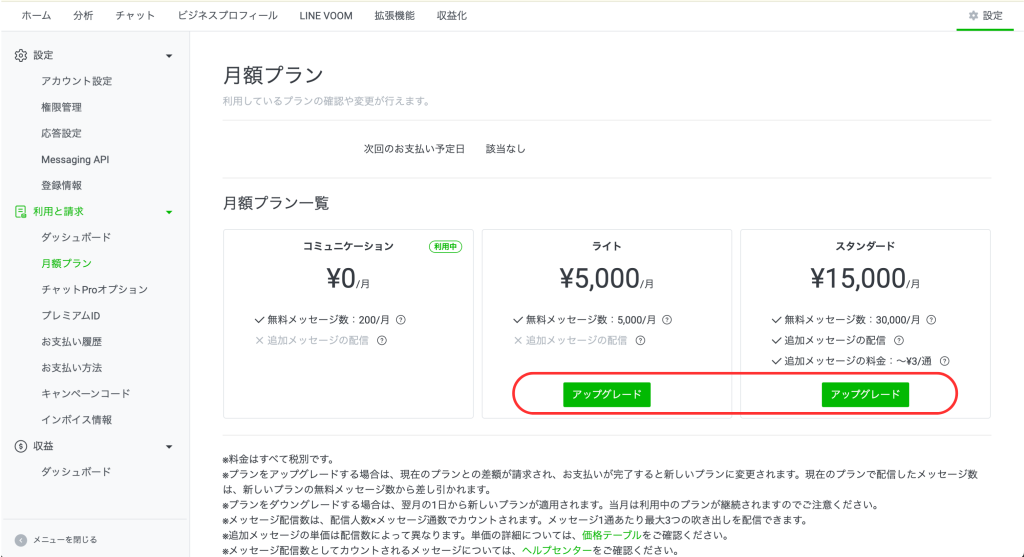Open Messaging API settings in sidebar
1024x557 pixels.
[x=75, y=159]
